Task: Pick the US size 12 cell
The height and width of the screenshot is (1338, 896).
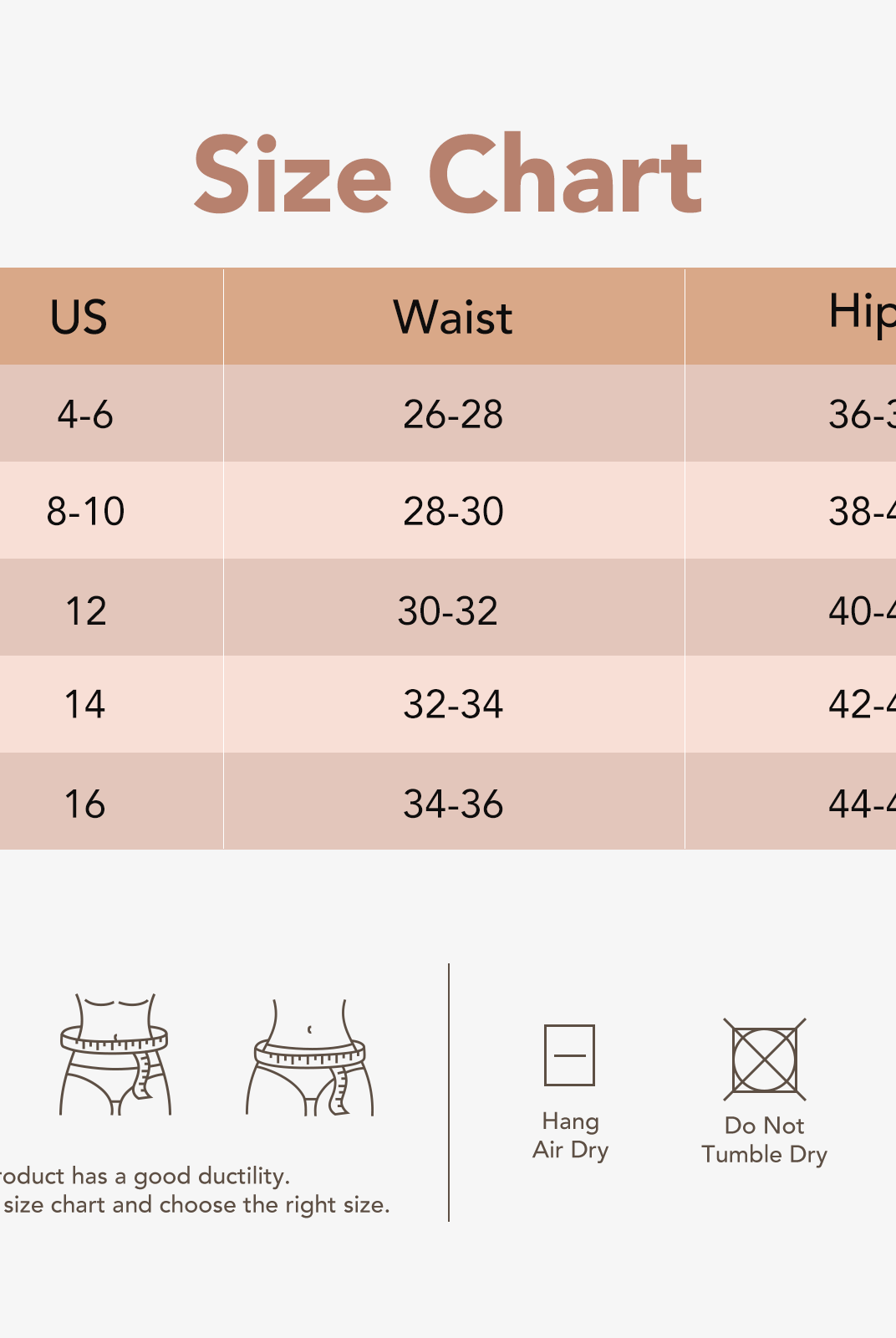Action: 85,610
